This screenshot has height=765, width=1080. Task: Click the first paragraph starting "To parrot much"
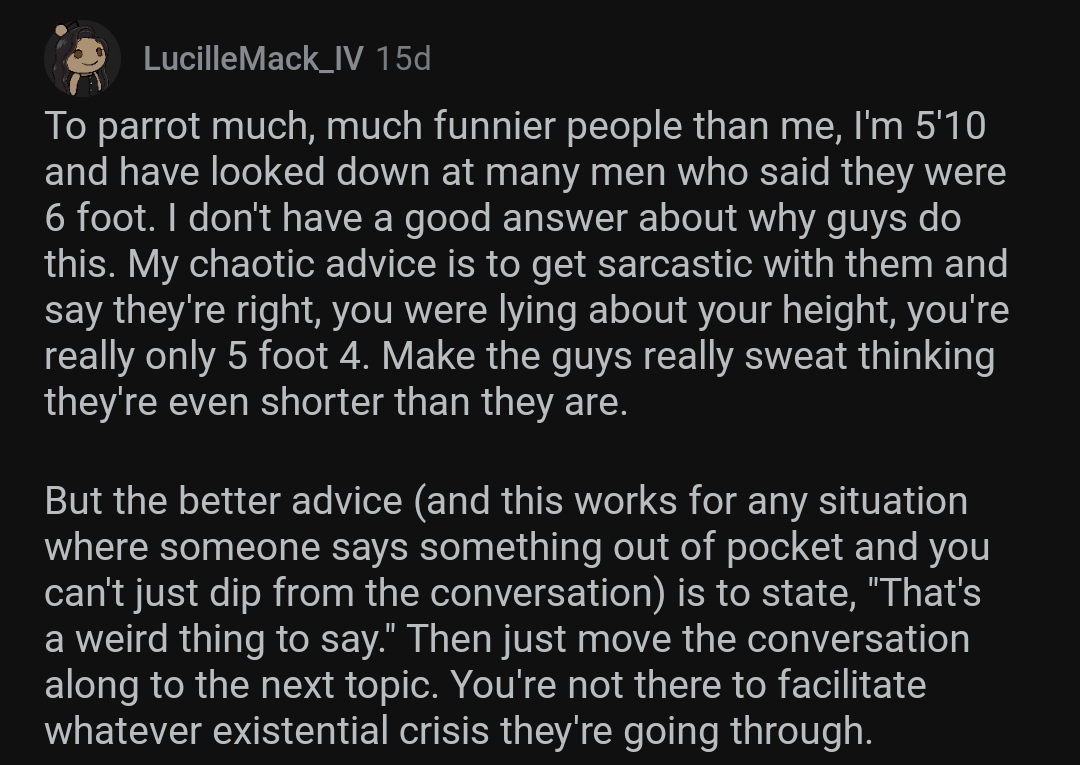[527, 264]
